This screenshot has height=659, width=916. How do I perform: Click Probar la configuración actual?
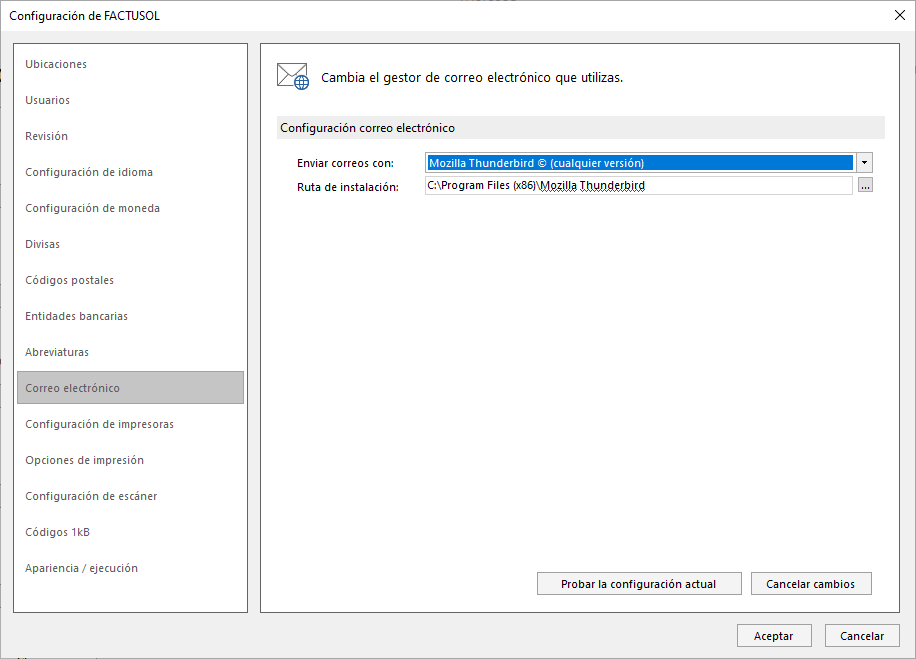pos(639,584)
